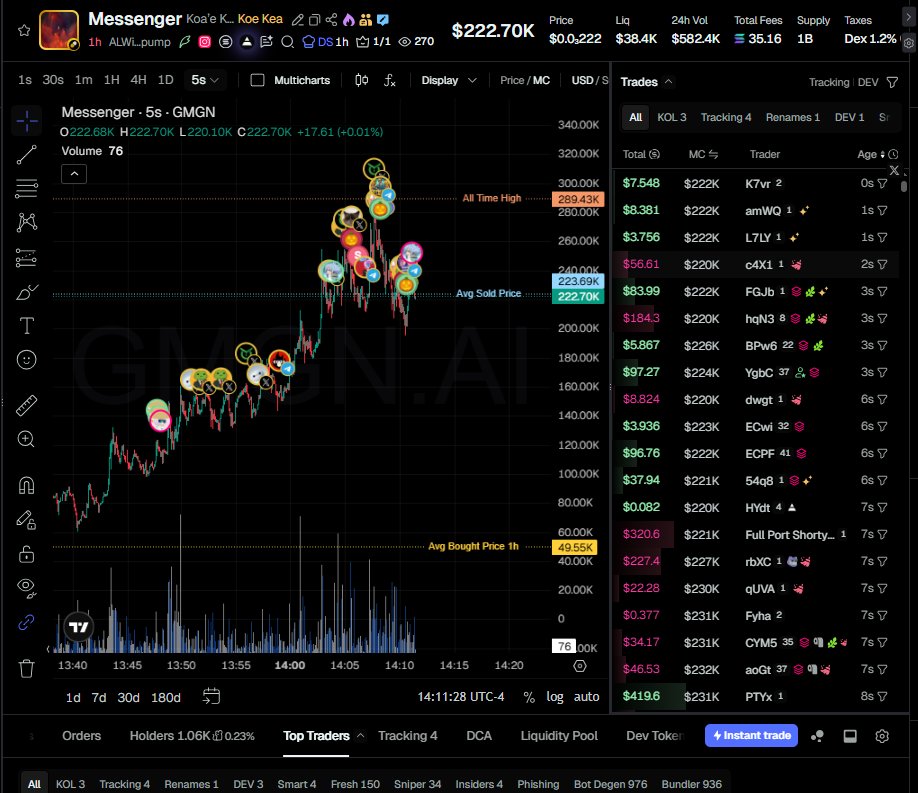Open go-to-date calendar icon
918x793 pixels.
[x=211, y=696]
